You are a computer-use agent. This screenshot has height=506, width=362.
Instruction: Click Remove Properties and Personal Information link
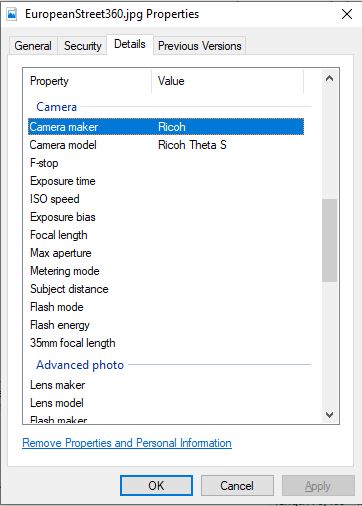click(x=127, y=443)
